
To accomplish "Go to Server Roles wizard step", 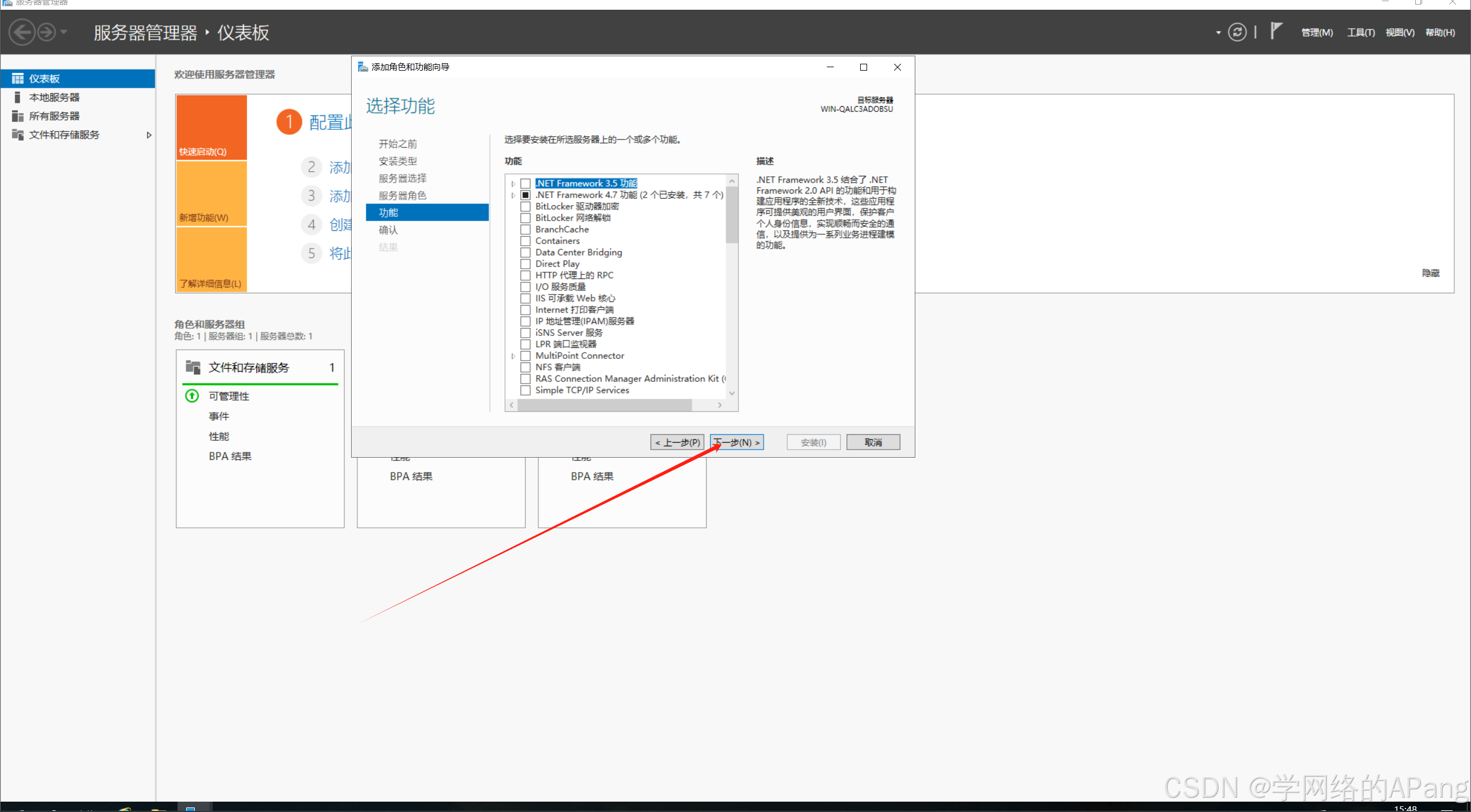I will pyautogui.click(x=402, y=196).
